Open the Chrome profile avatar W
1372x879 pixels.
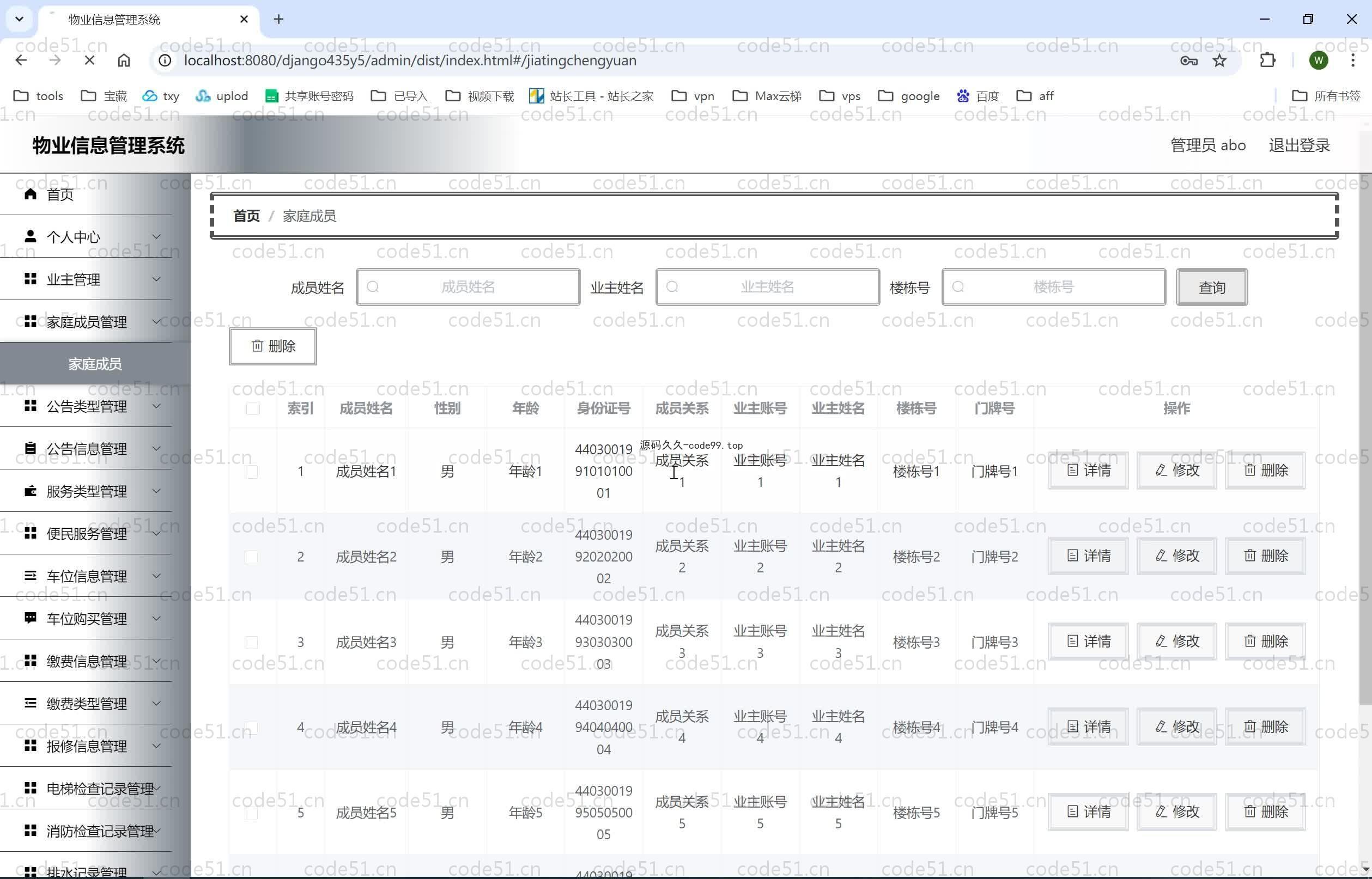[x=1319, y=60]
